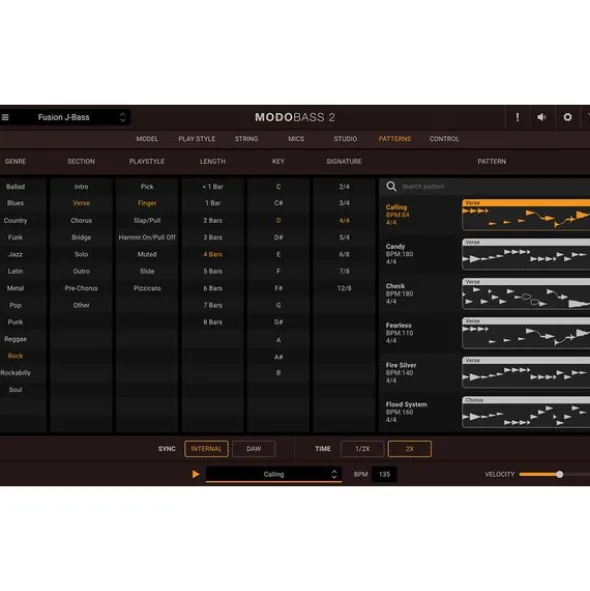Viewport: 590px width, 591px height.
Task: Select signature 3/4
Action: click(x=344, y=203)
